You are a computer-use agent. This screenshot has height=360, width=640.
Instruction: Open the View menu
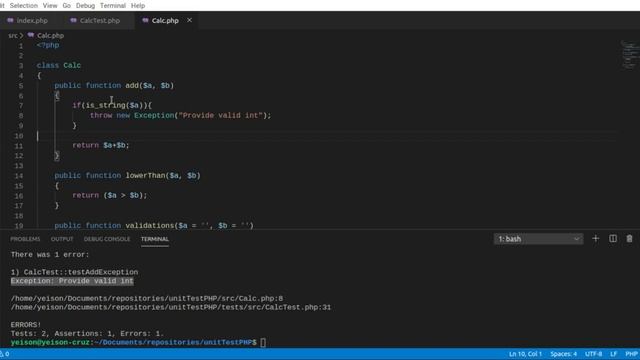(50, 6)
